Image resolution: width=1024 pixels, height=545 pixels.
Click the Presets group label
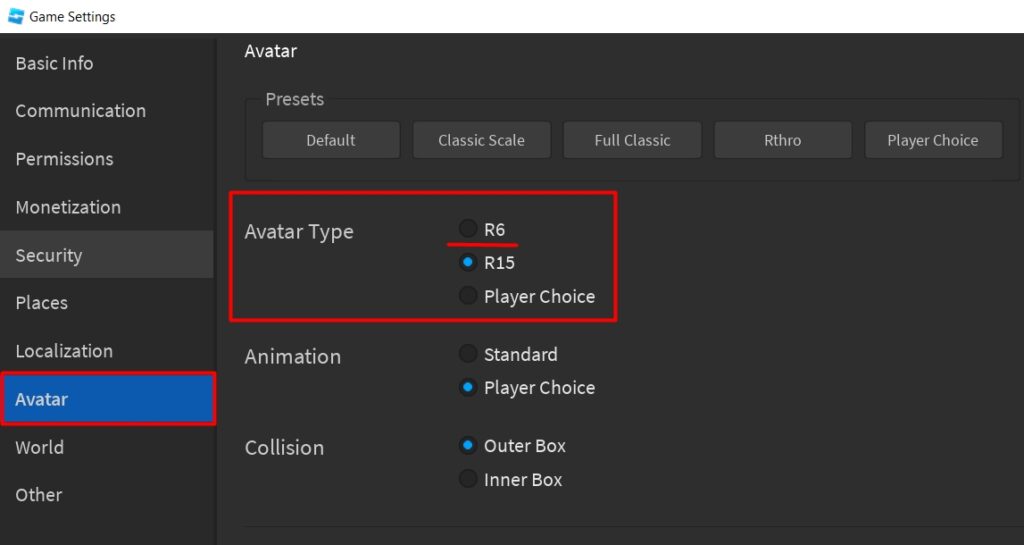pyautogui.click(x=295, y=99)
